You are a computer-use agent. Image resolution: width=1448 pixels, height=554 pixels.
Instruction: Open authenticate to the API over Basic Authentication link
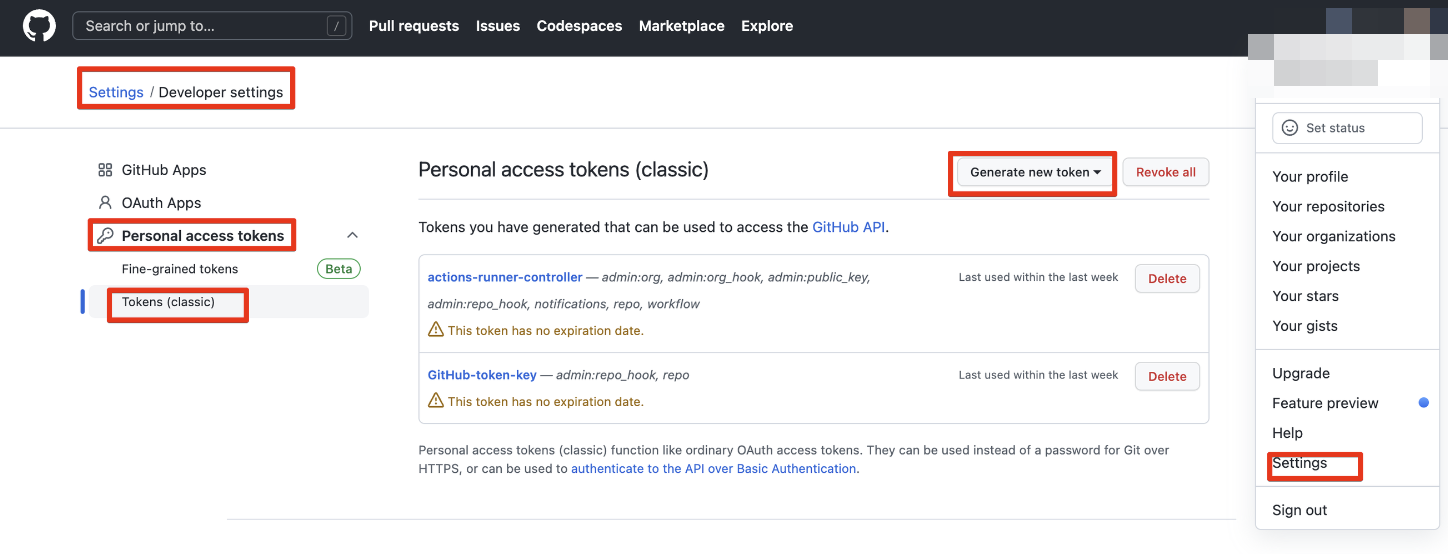coord(714,468)
